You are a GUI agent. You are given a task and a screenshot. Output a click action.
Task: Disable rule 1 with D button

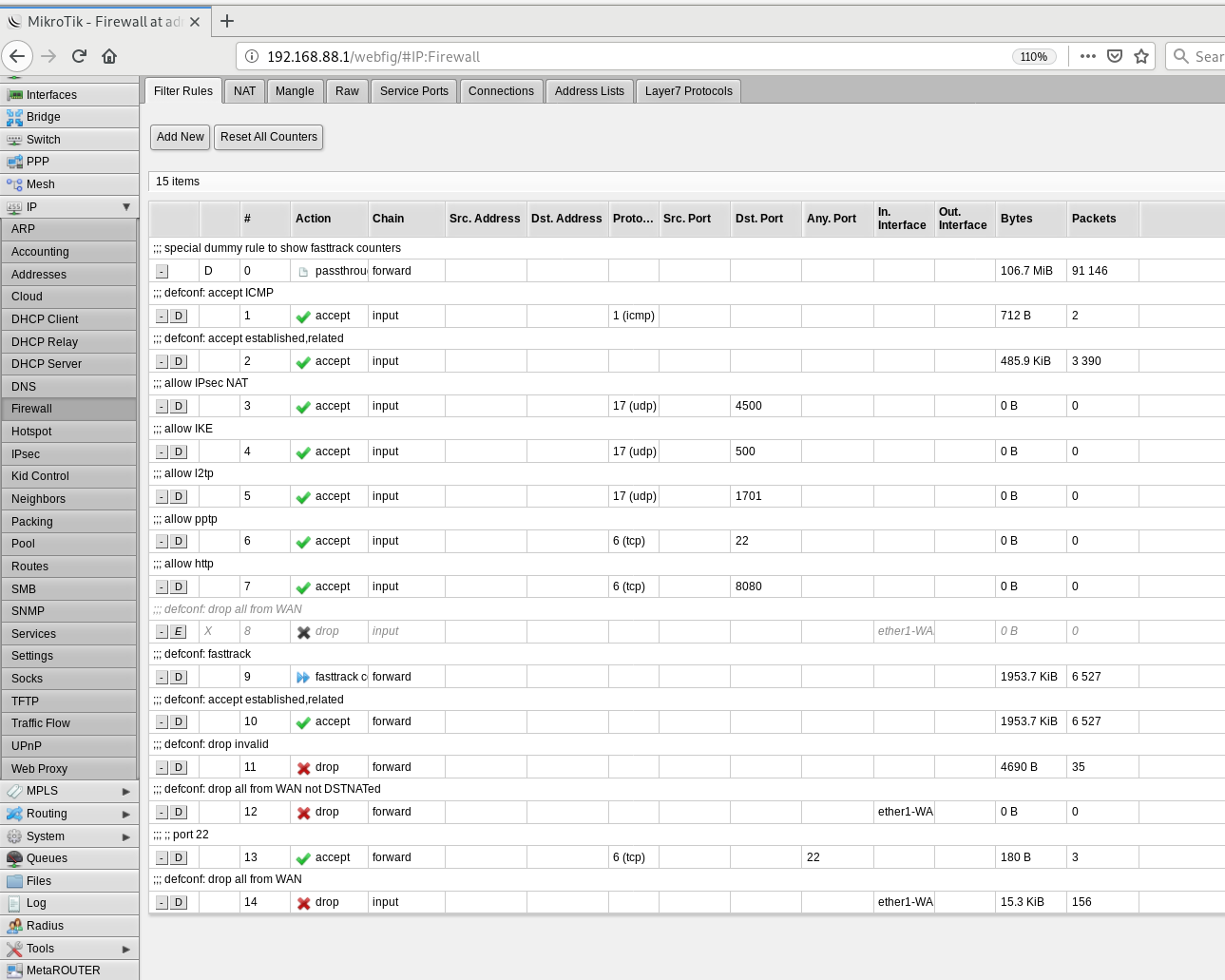[179, 317]
